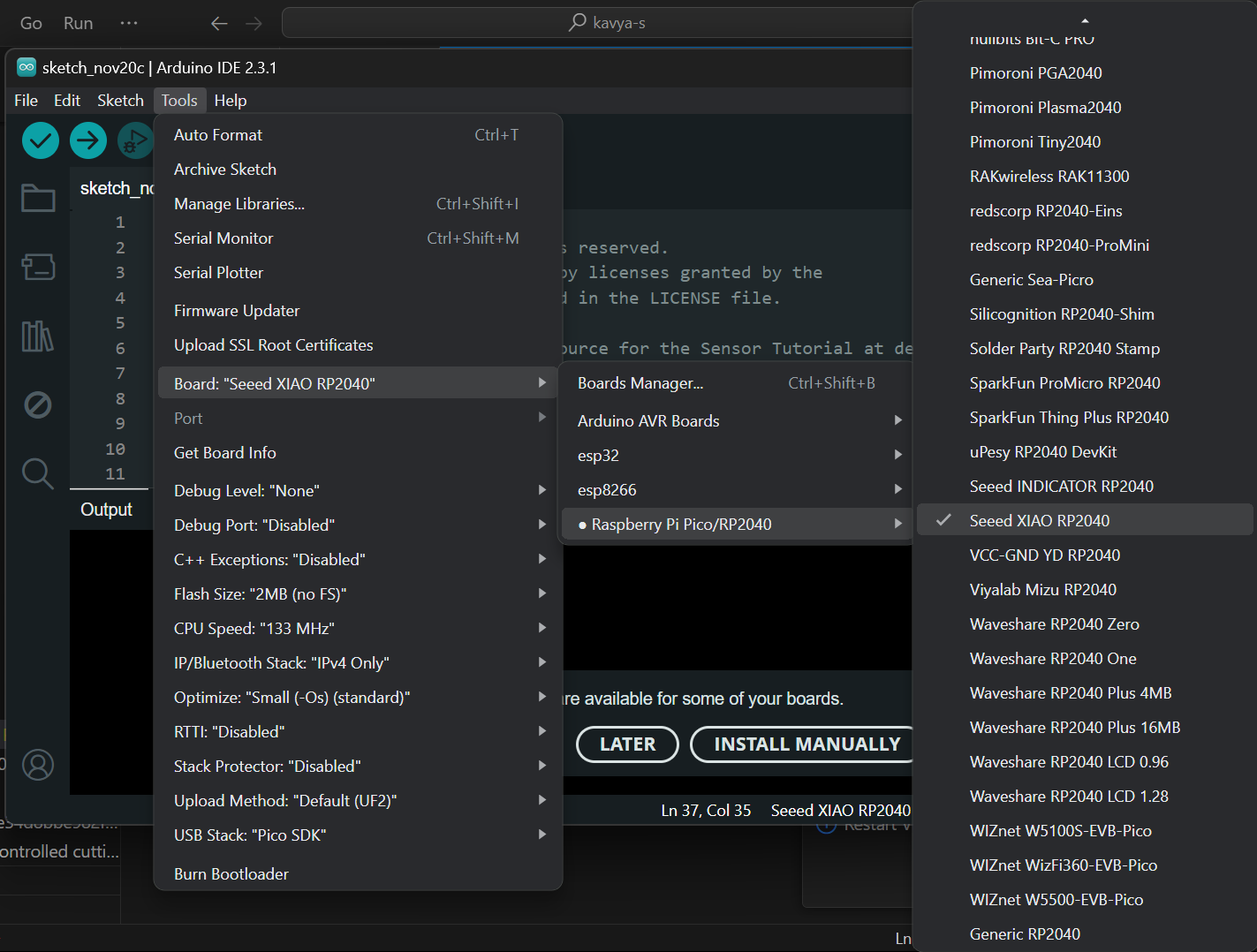Open the Sketch menu

pyautogui.click(x=120, y=101)
